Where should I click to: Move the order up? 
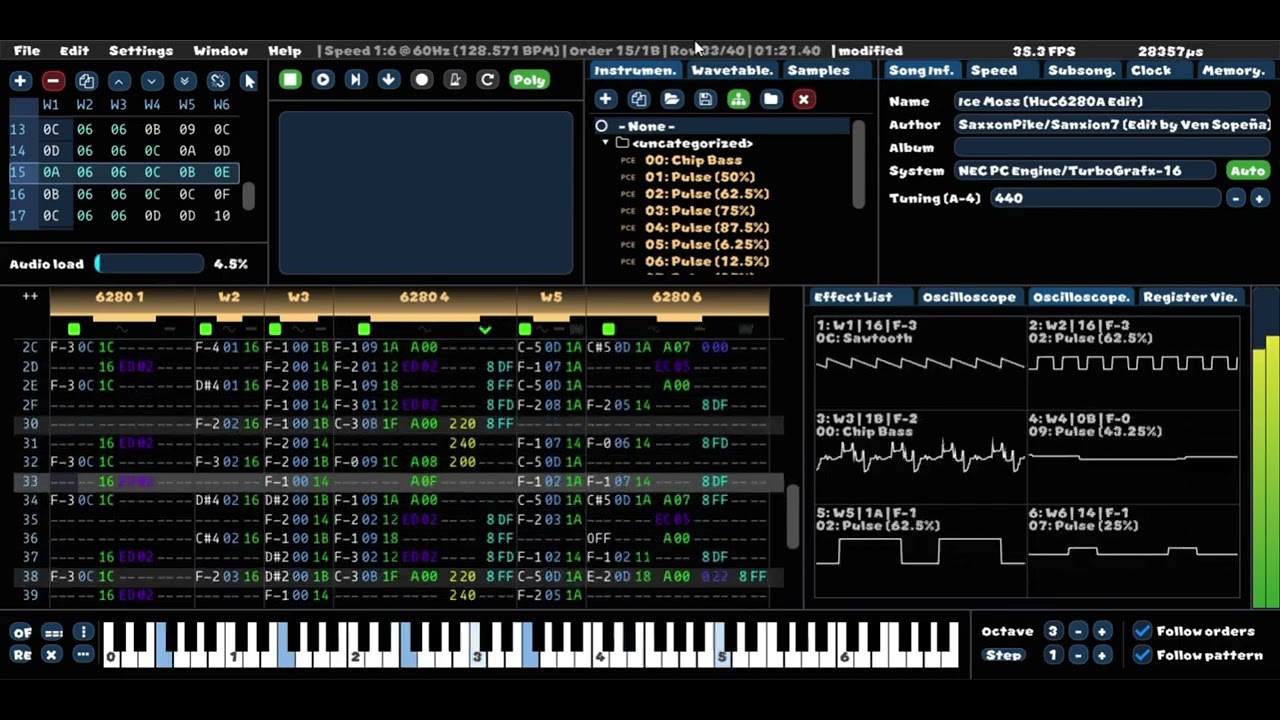tap(119, 81)
